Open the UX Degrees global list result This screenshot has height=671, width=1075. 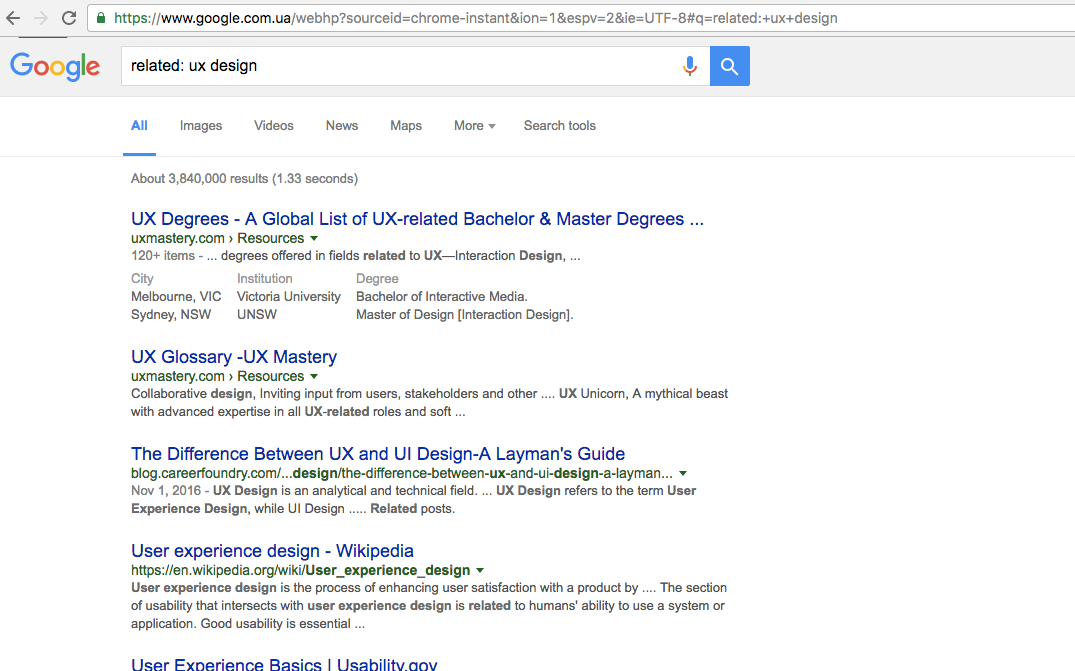[x=418, y=219]
